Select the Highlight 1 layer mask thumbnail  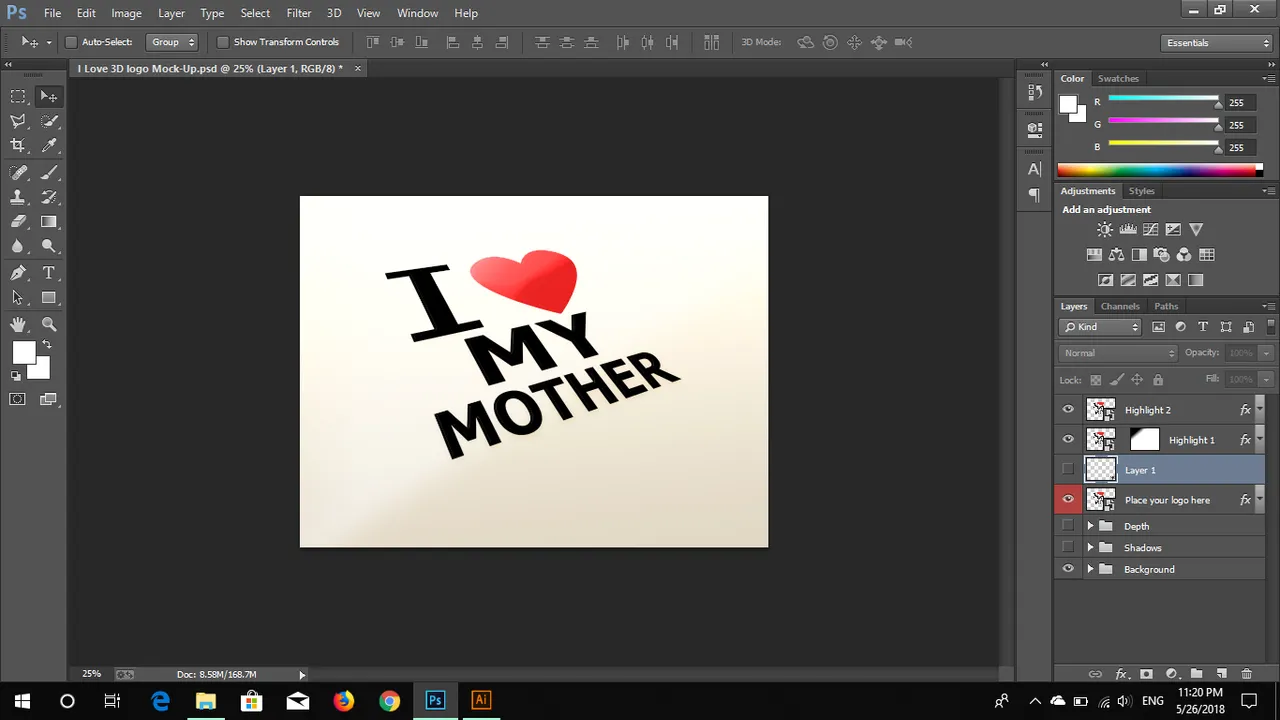click(x=1144, y=439)
